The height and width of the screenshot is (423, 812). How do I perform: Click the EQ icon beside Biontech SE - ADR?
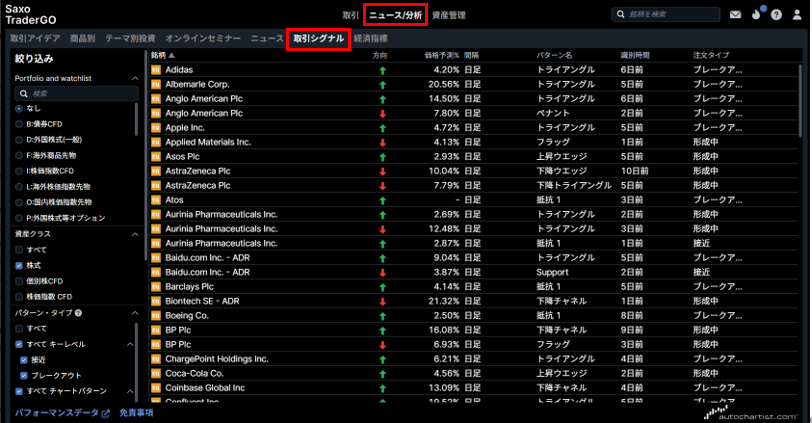[x=155, y=301]
